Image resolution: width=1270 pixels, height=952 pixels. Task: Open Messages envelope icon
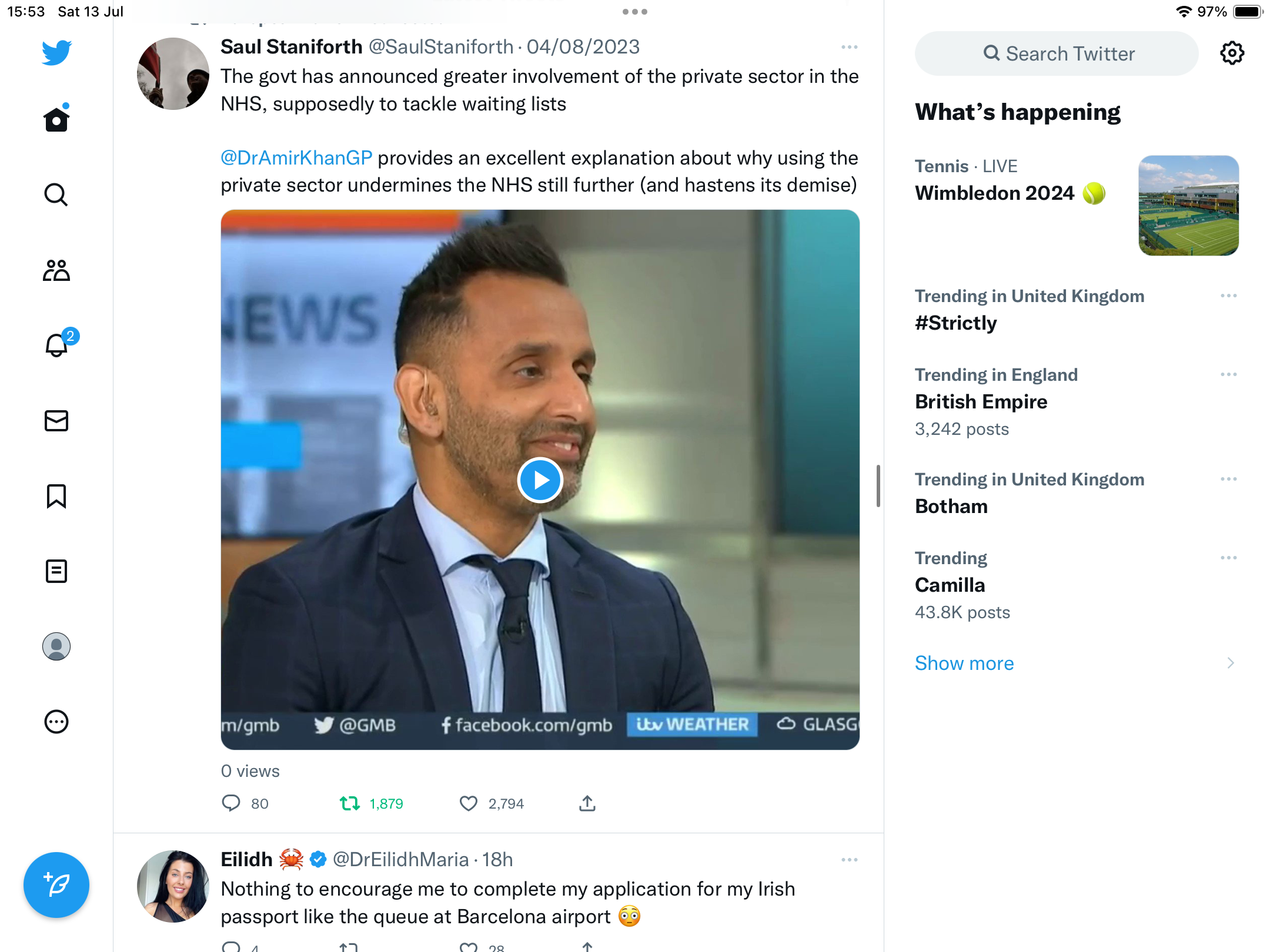pos(56,421)
